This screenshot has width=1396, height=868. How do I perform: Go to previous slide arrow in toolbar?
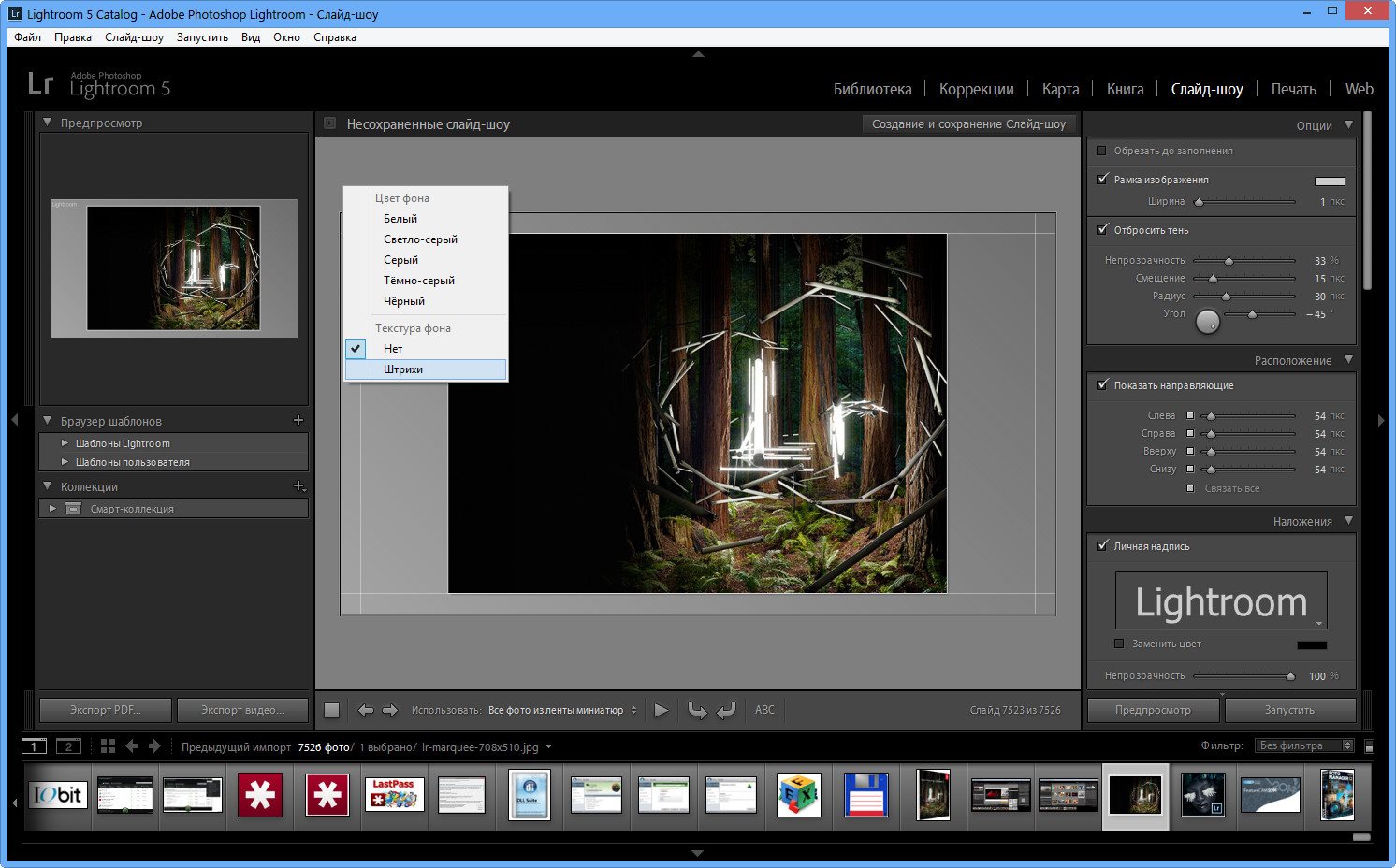point(366,710)
